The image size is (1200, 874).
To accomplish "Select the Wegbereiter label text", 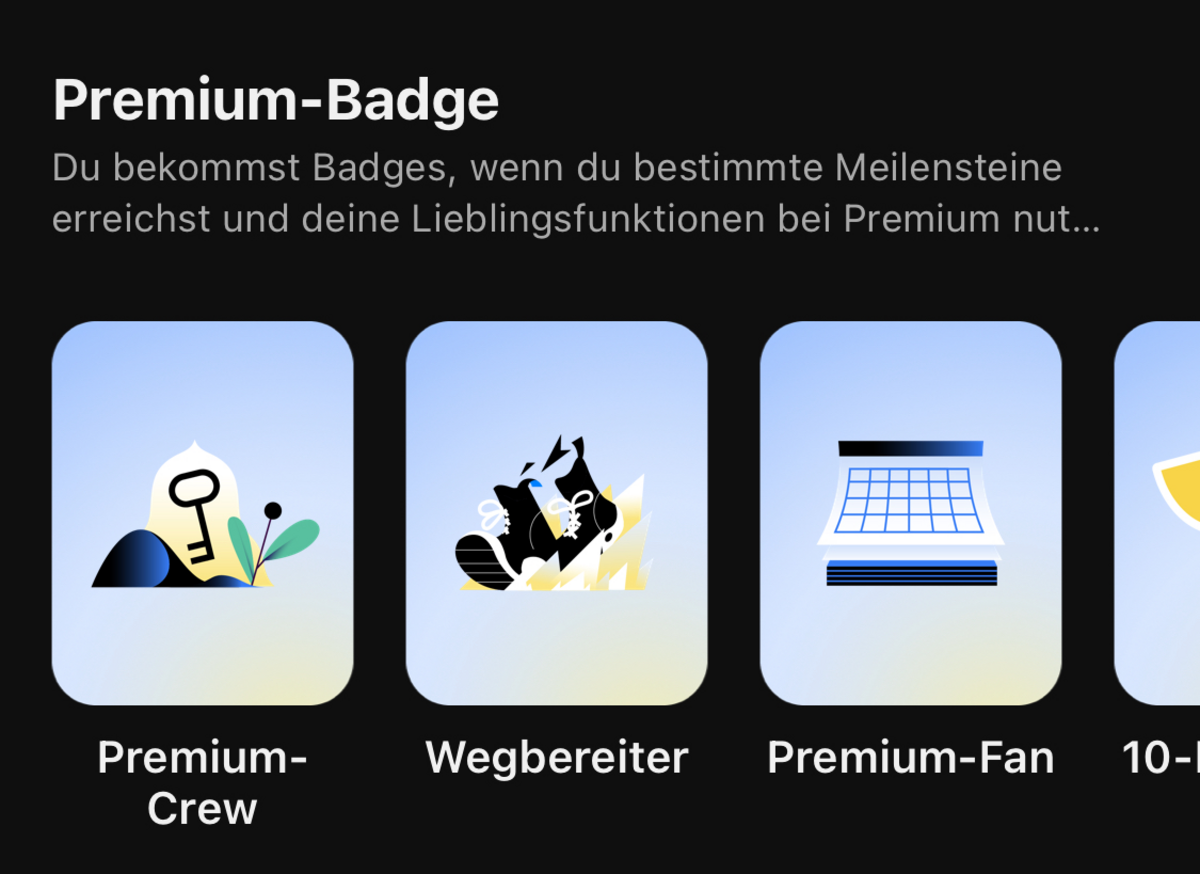I will tap(557, 758).
